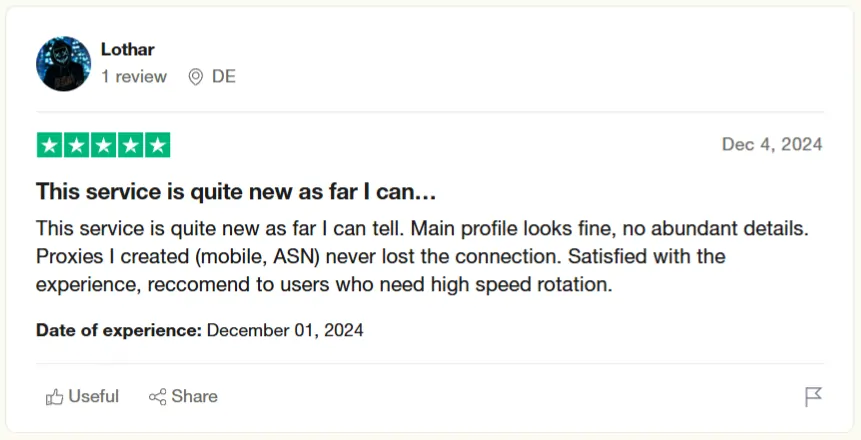Click the Dec 4, 2024 review date
861x440 pixels.
tap(772, 145)
